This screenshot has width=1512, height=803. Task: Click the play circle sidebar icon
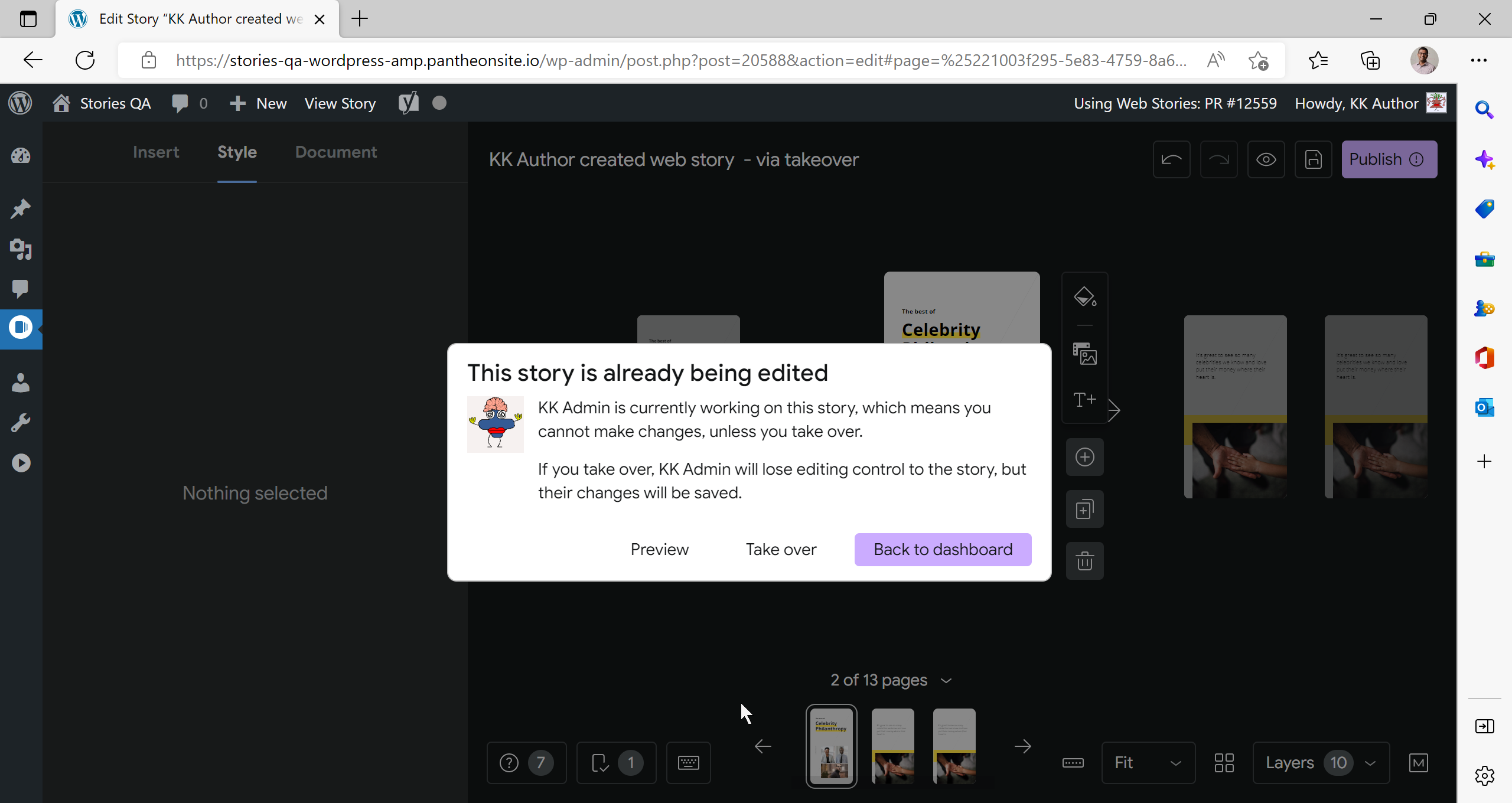click(21, 463)
